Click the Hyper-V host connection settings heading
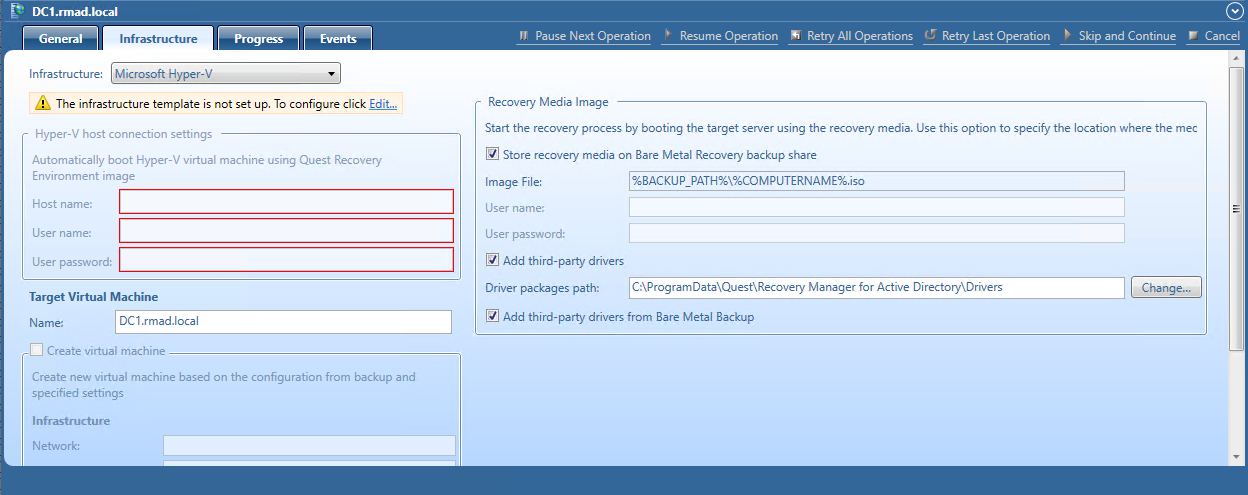 click(124, 134)
